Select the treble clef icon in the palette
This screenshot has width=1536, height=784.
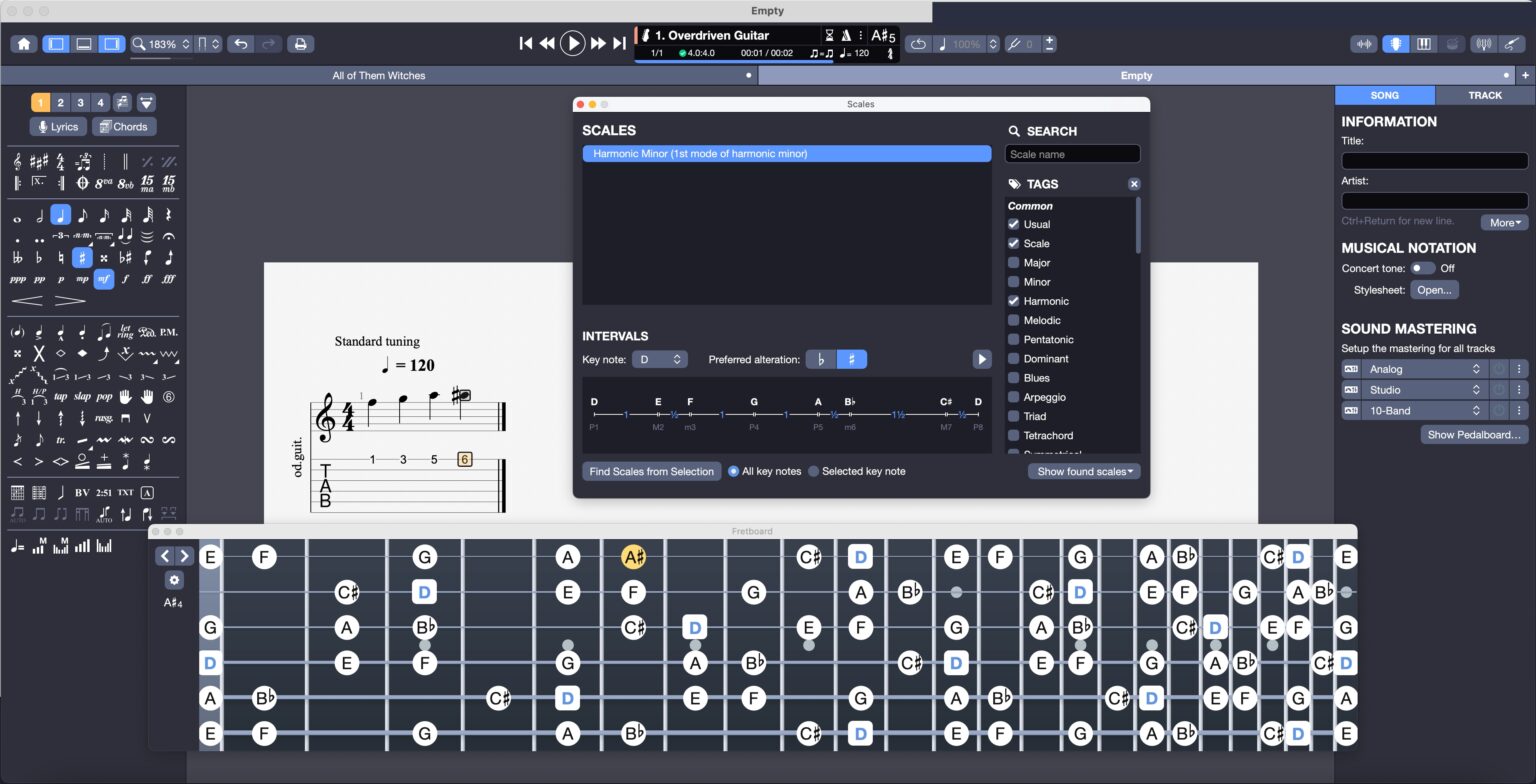[x=17, y=162]
